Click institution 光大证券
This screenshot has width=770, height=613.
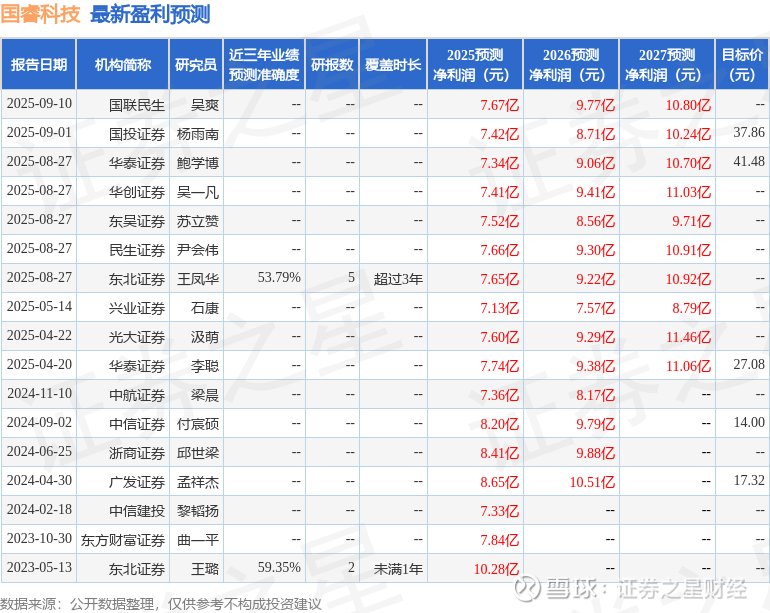(x=137, y=336)
